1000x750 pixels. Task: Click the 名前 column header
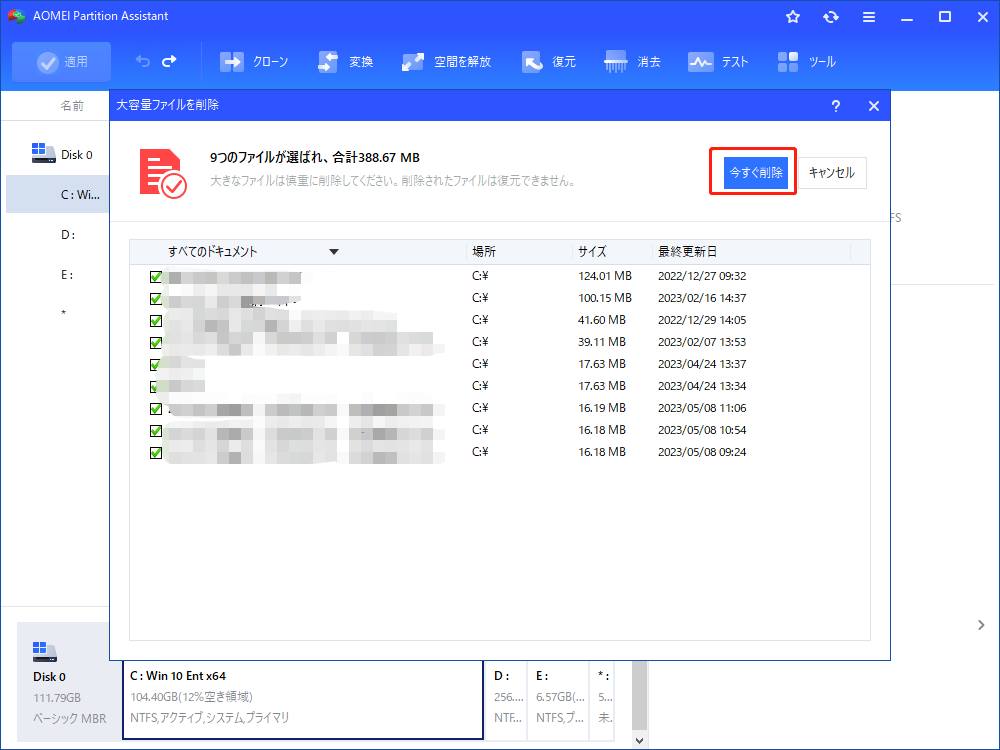[71, 106]
